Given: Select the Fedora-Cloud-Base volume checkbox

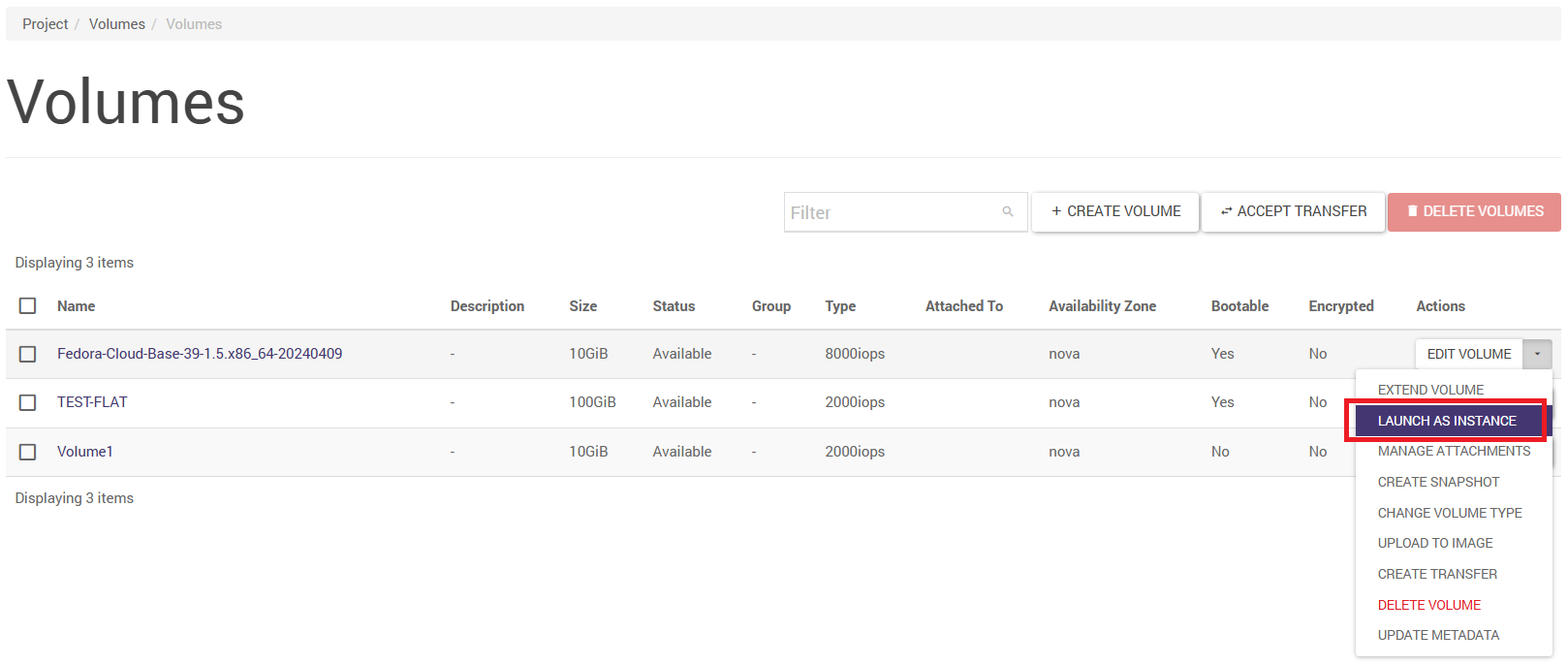Looking at the screenshot, I should click(28, 354).
